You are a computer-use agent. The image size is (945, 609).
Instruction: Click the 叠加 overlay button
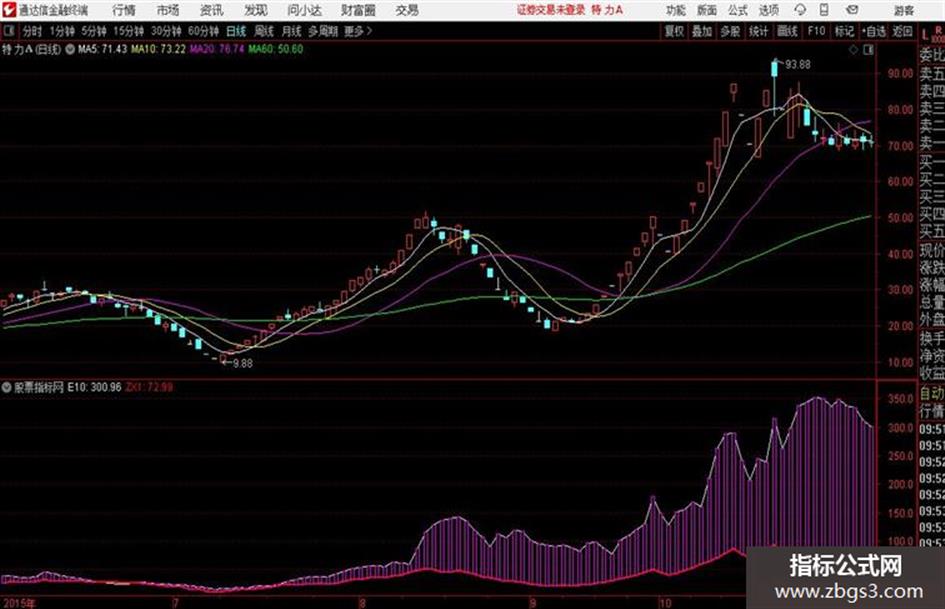tap(702, 31)
